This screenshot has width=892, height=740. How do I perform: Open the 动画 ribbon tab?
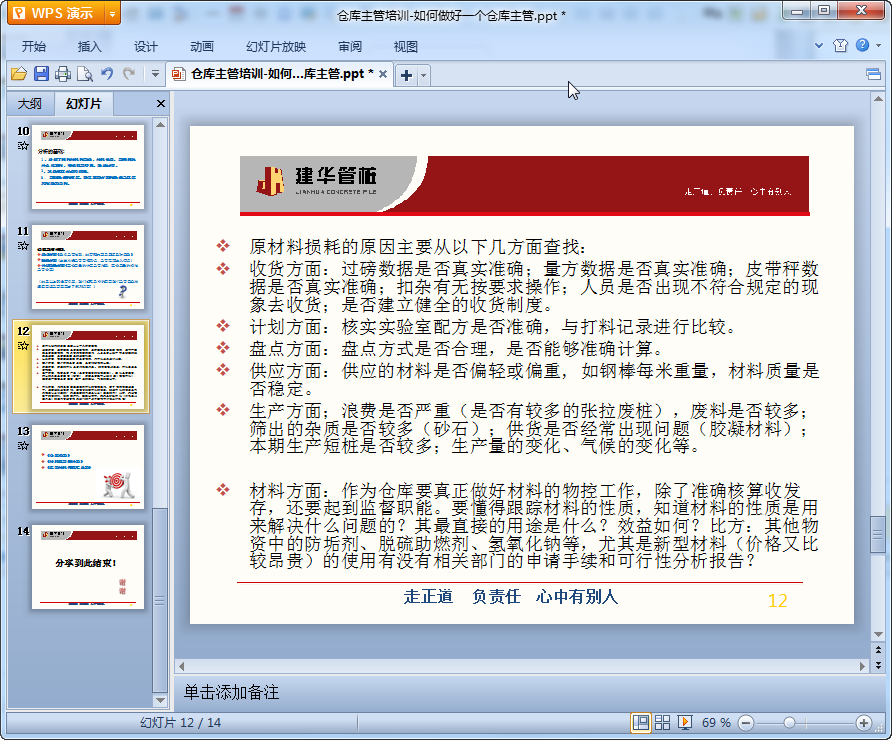tap(201, 47)
